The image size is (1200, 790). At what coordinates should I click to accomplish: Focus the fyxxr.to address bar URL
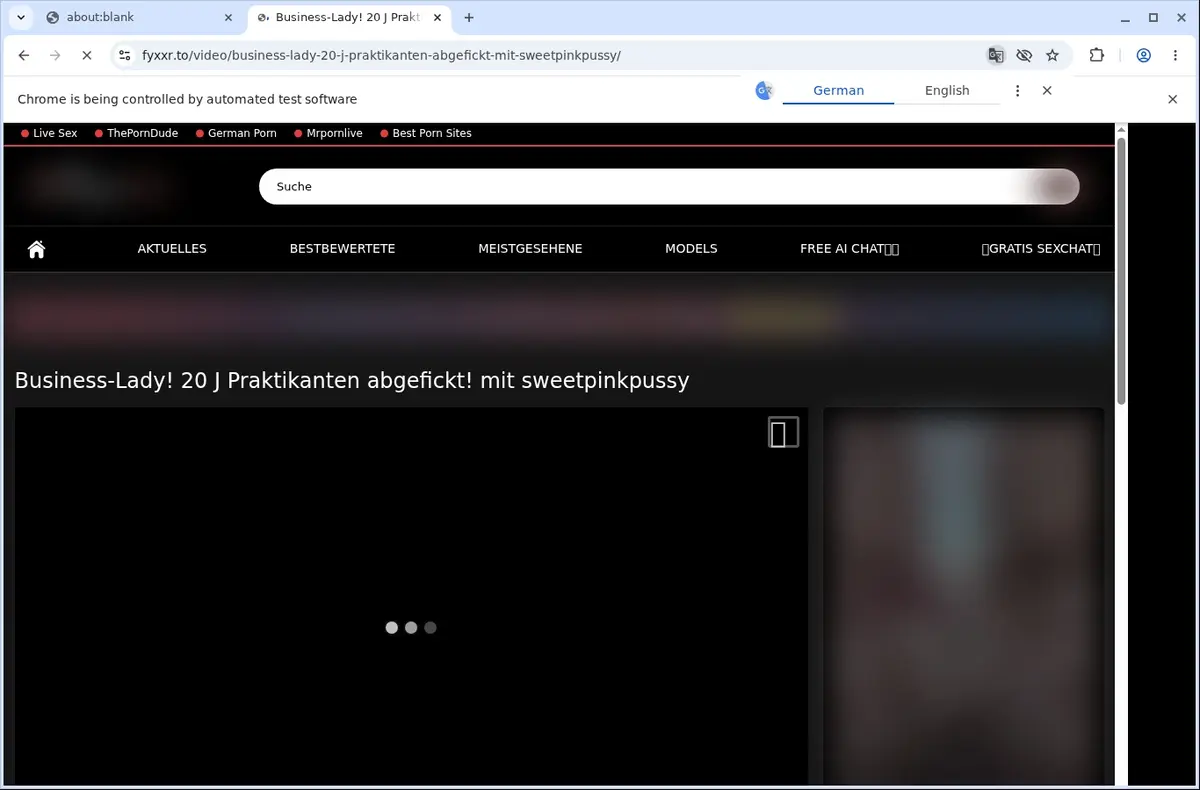381,55
